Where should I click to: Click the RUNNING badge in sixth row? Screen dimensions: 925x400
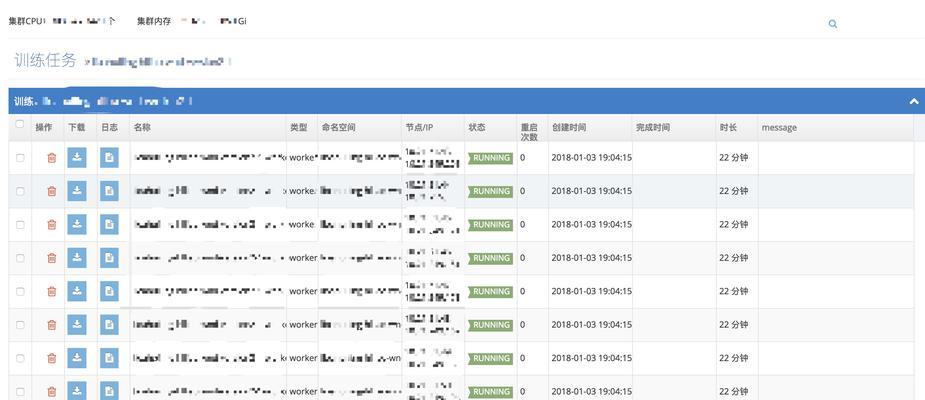click(x=490, y=324)
